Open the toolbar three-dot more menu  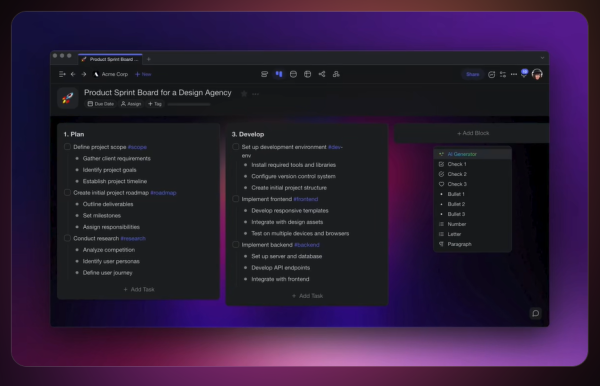point(514,74)
